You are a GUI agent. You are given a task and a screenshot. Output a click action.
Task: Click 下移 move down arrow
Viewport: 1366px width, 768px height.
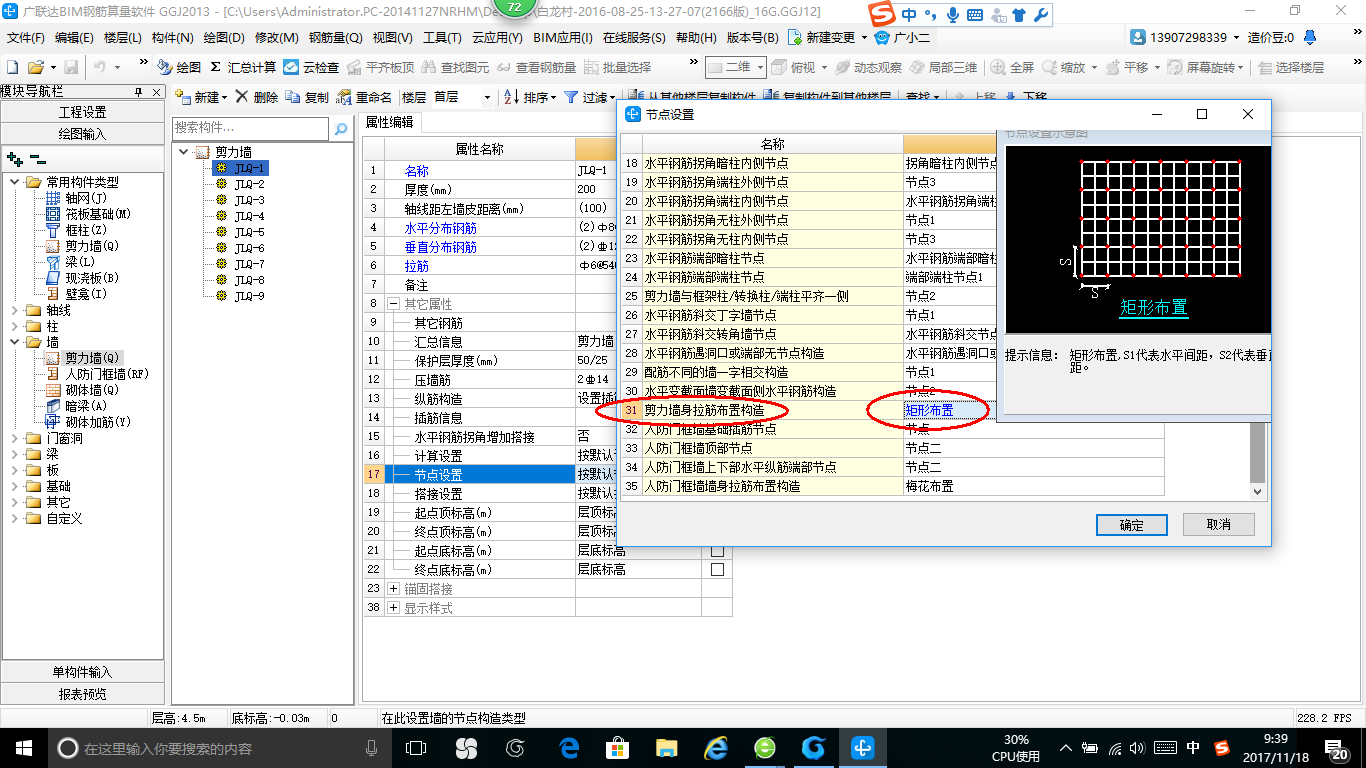(x=1026, y=97)
